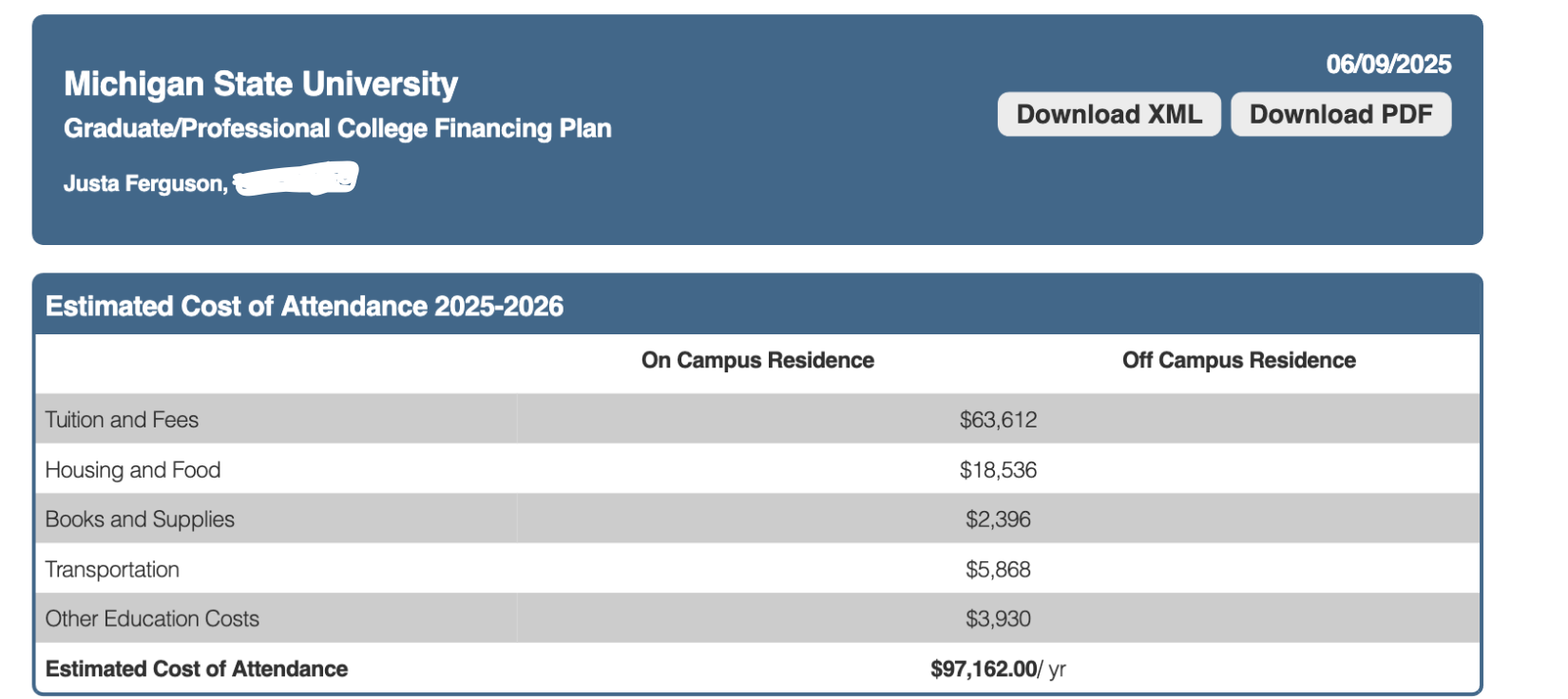The image size is (1568, 699).
Task: Click the 06/09/2025 date text
Action: tap(1387, 65)
